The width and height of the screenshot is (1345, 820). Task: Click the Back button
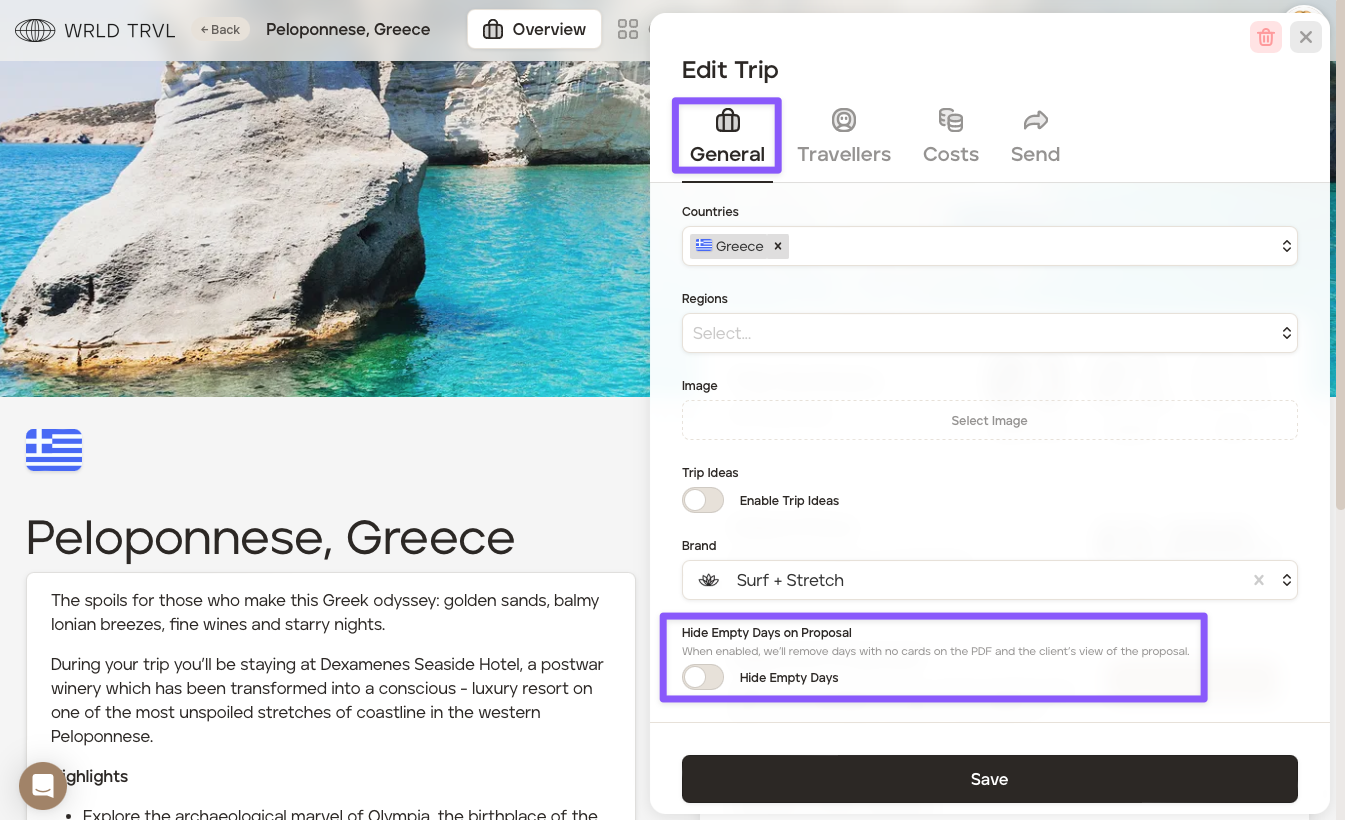220,30
